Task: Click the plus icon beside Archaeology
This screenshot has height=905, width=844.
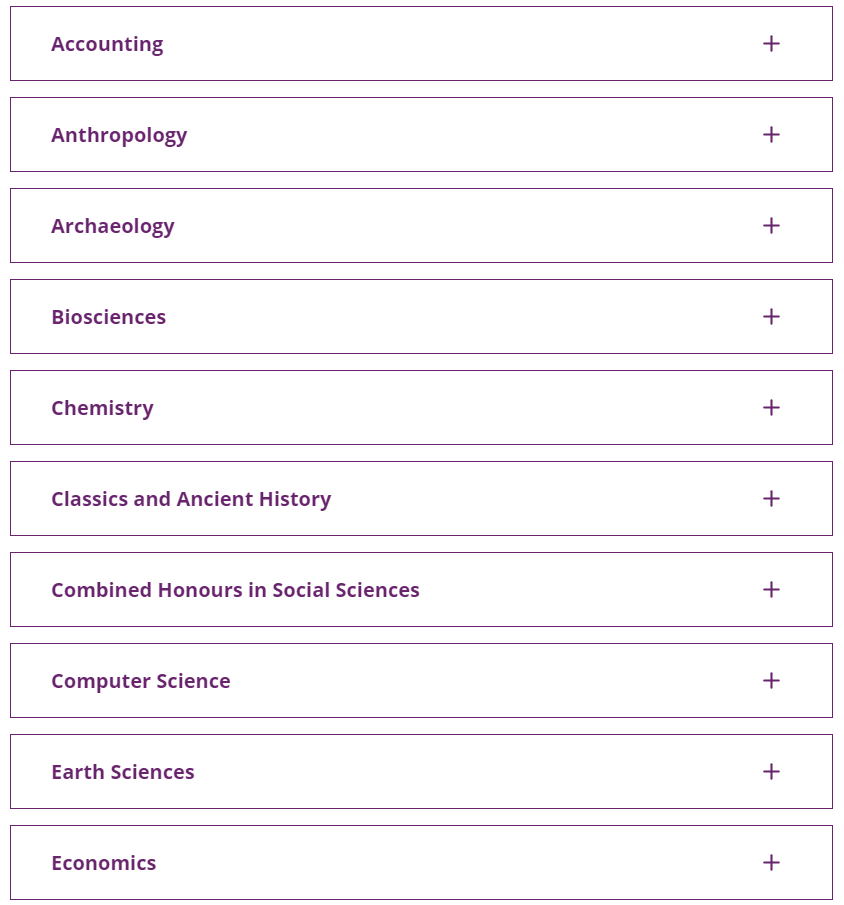Action: coord(771,226)
